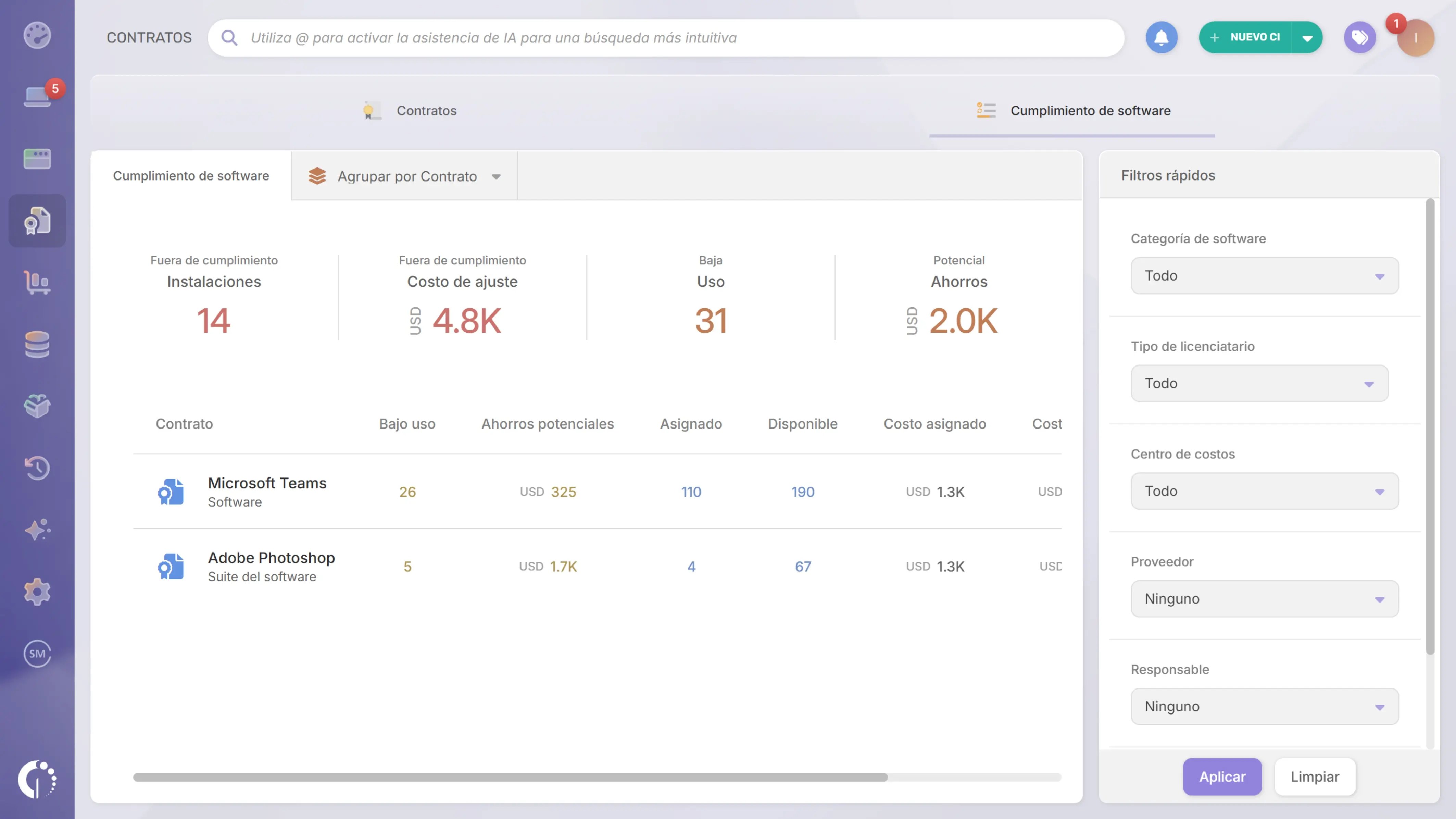Open the sparkle AI icon in sidebar
This screenshot has width=1456, height=819.
point(37,530)
